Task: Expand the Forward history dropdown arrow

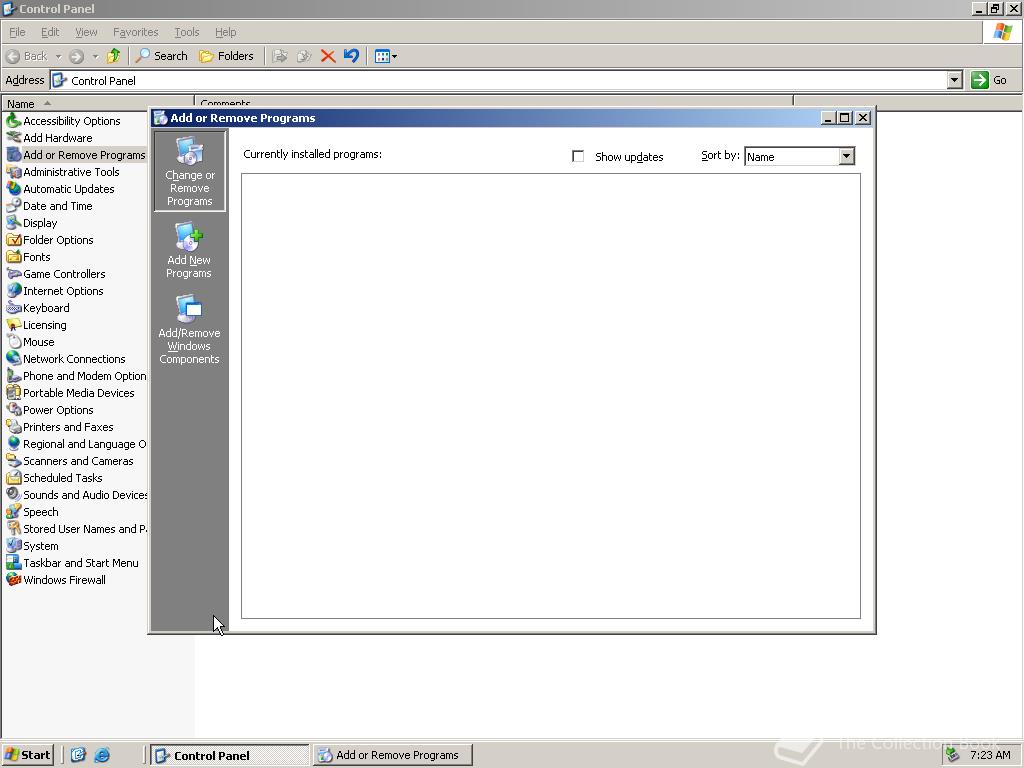Action: tap(95, 56)
